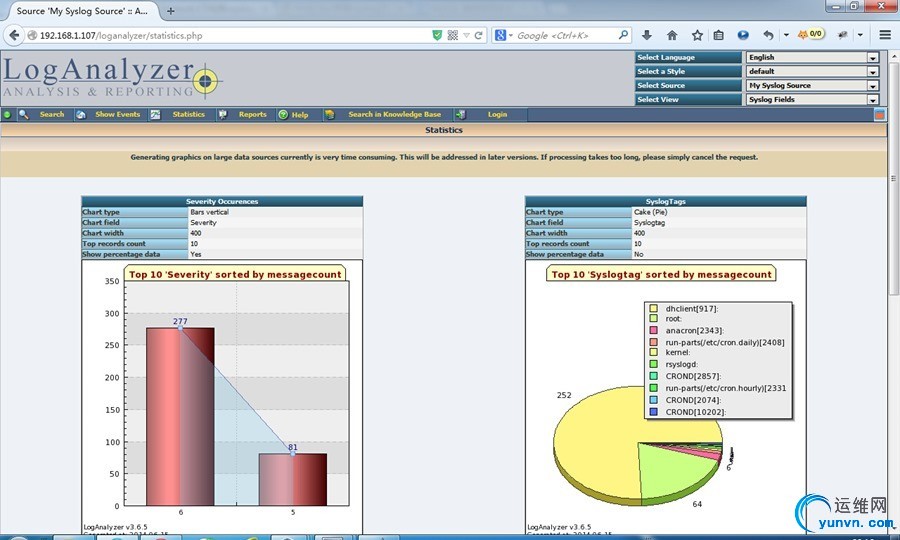
Task: Open the Select Source dropdown
Action: (812, 86)
